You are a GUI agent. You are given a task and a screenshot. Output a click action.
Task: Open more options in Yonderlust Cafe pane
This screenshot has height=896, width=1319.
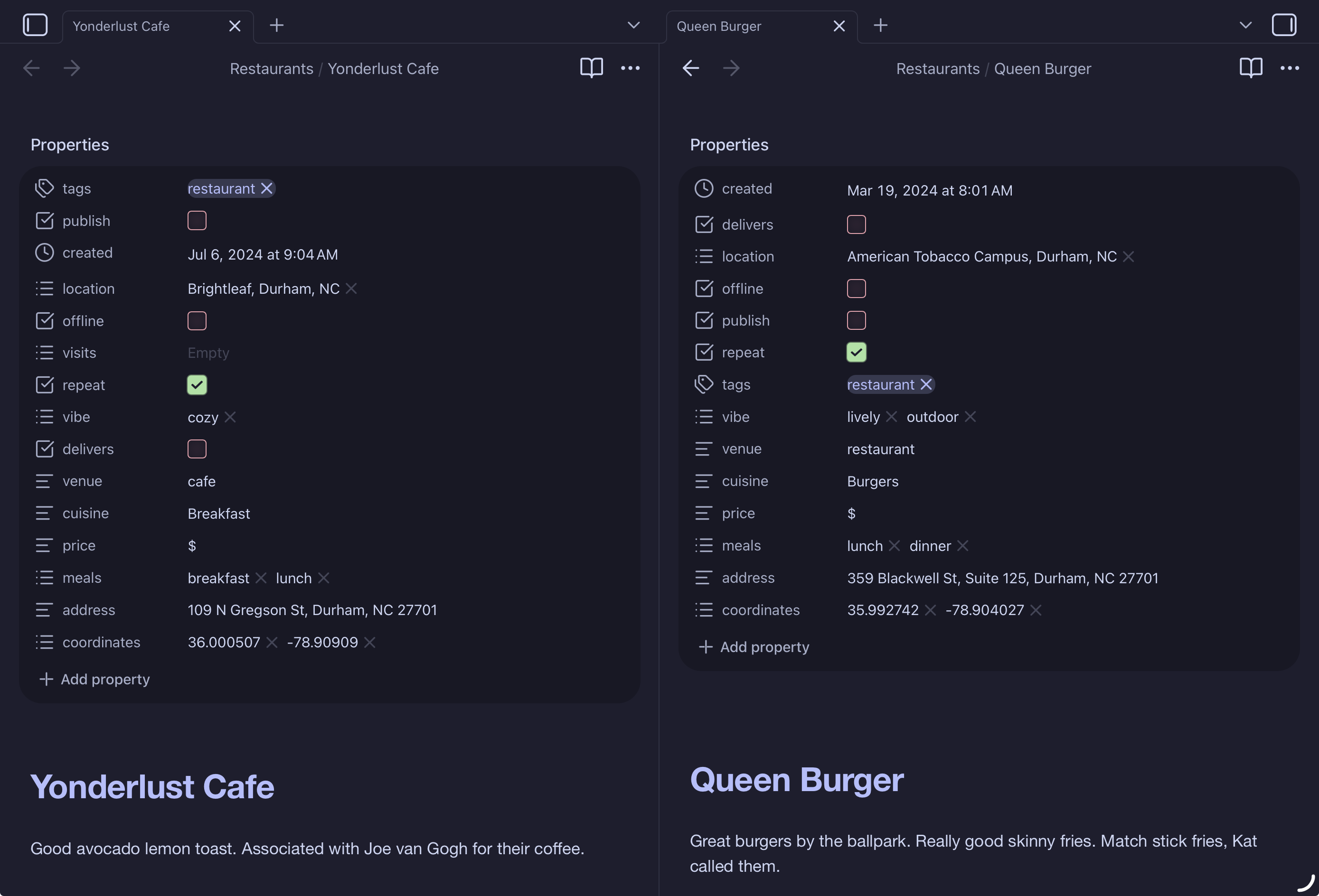click(x=630, y=68)
